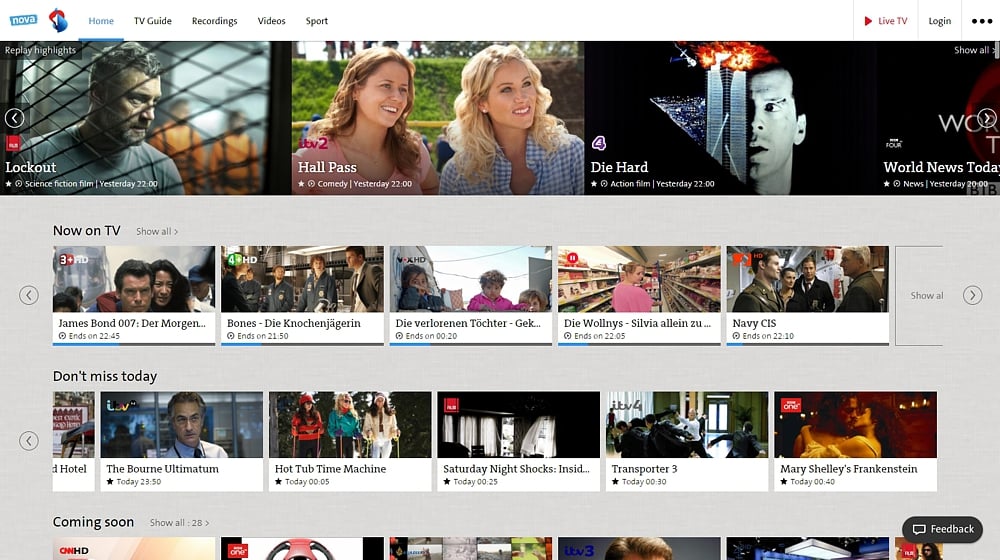Click the nova logo badge
The height and width of the screenshot is (560, 1000).
(23, 20)
